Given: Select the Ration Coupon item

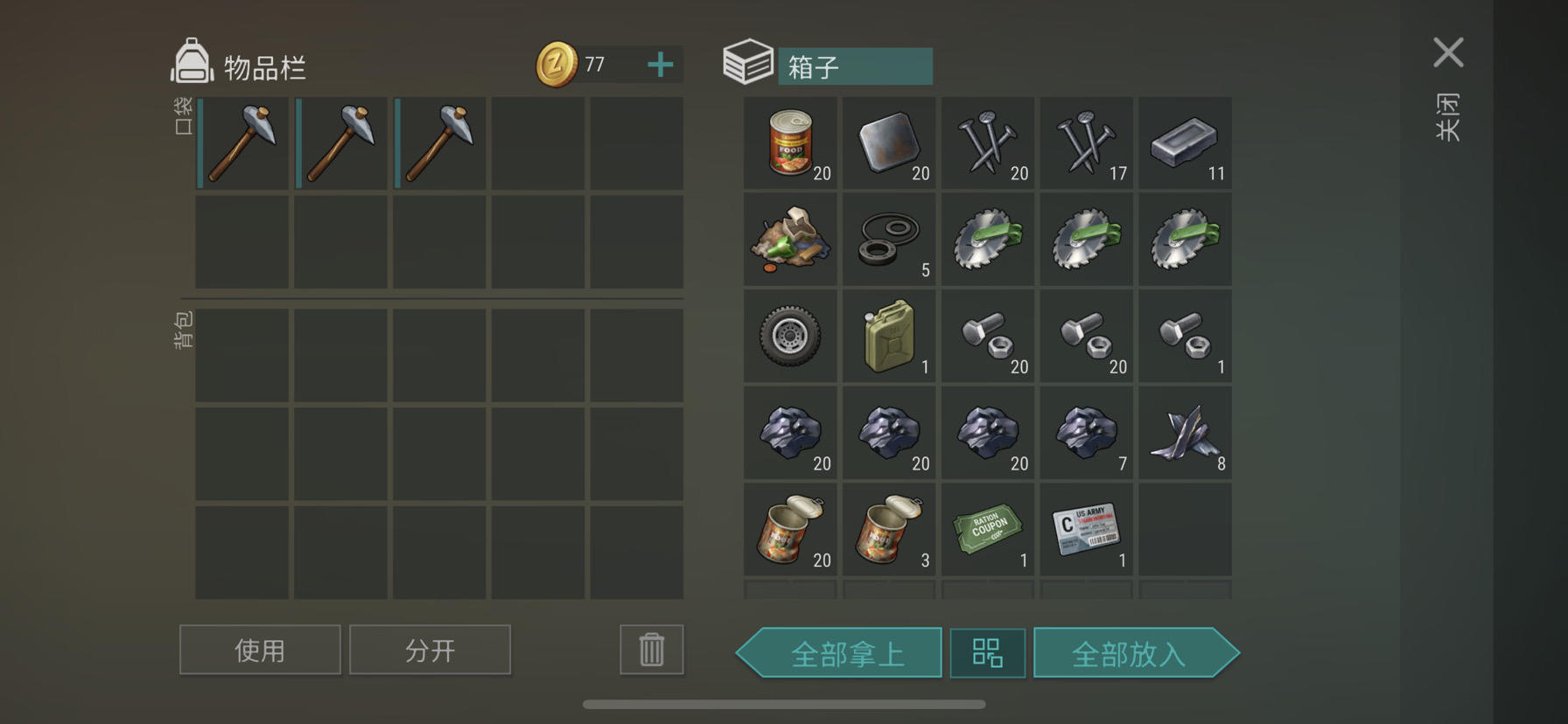Looking at the screenshot, I should [x=988, y=529].
